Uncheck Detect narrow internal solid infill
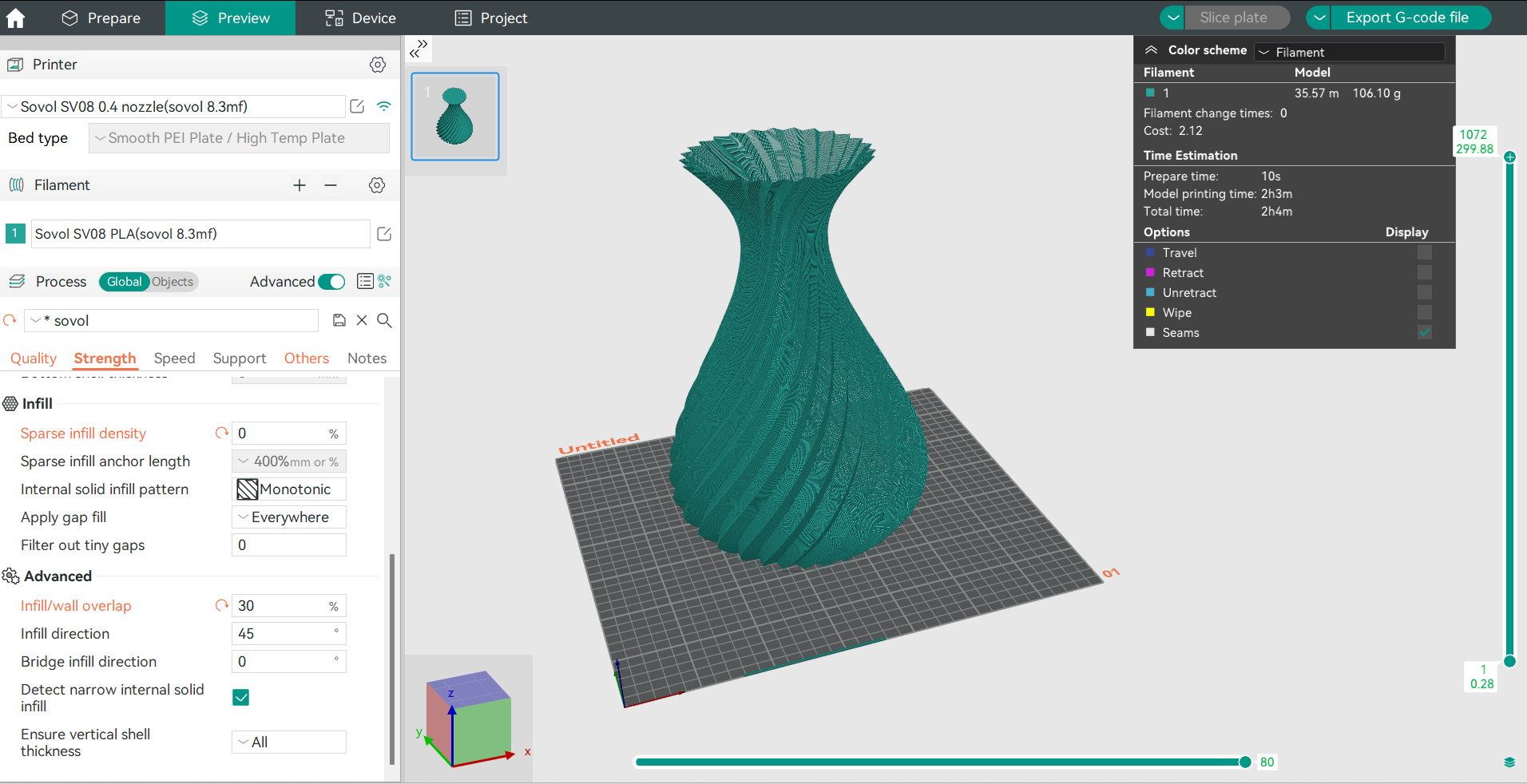 click(240, 698)
